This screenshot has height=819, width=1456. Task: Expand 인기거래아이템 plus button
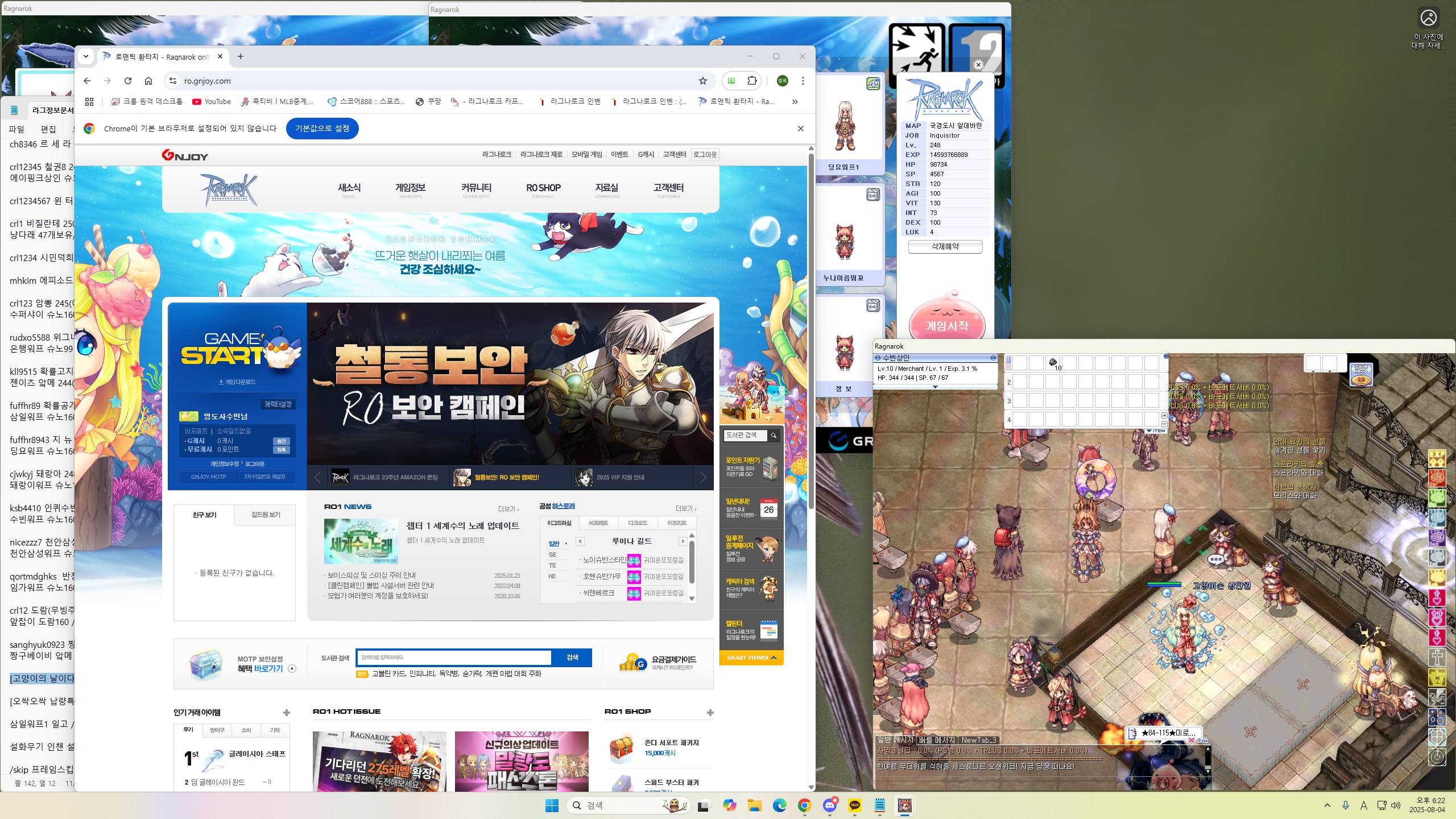coord(287,713)
